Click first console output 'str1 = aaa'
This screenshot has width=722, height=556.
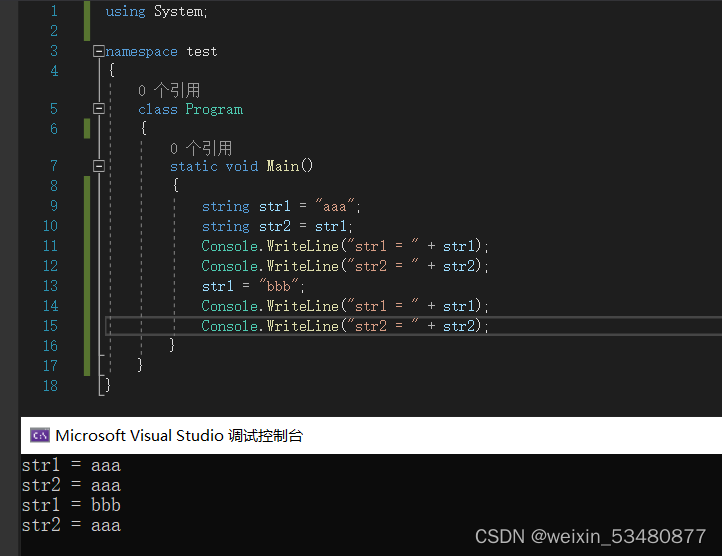pyautogui.click(x=71, y=465)
